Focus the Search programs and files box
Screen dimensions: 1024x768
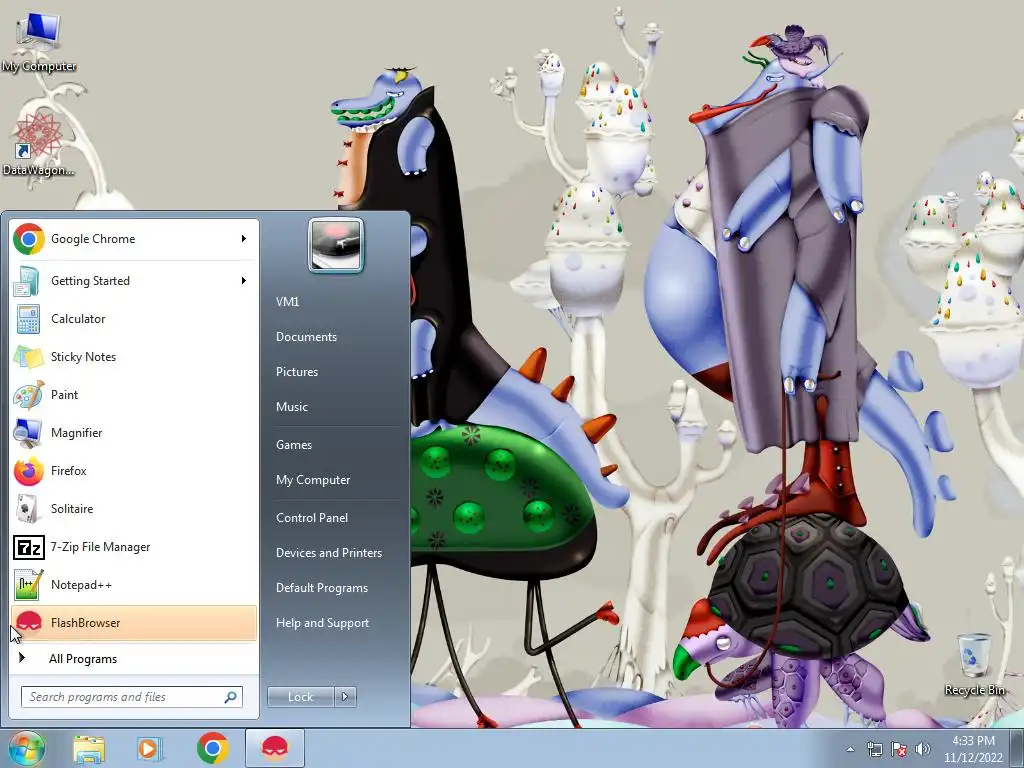131,697
